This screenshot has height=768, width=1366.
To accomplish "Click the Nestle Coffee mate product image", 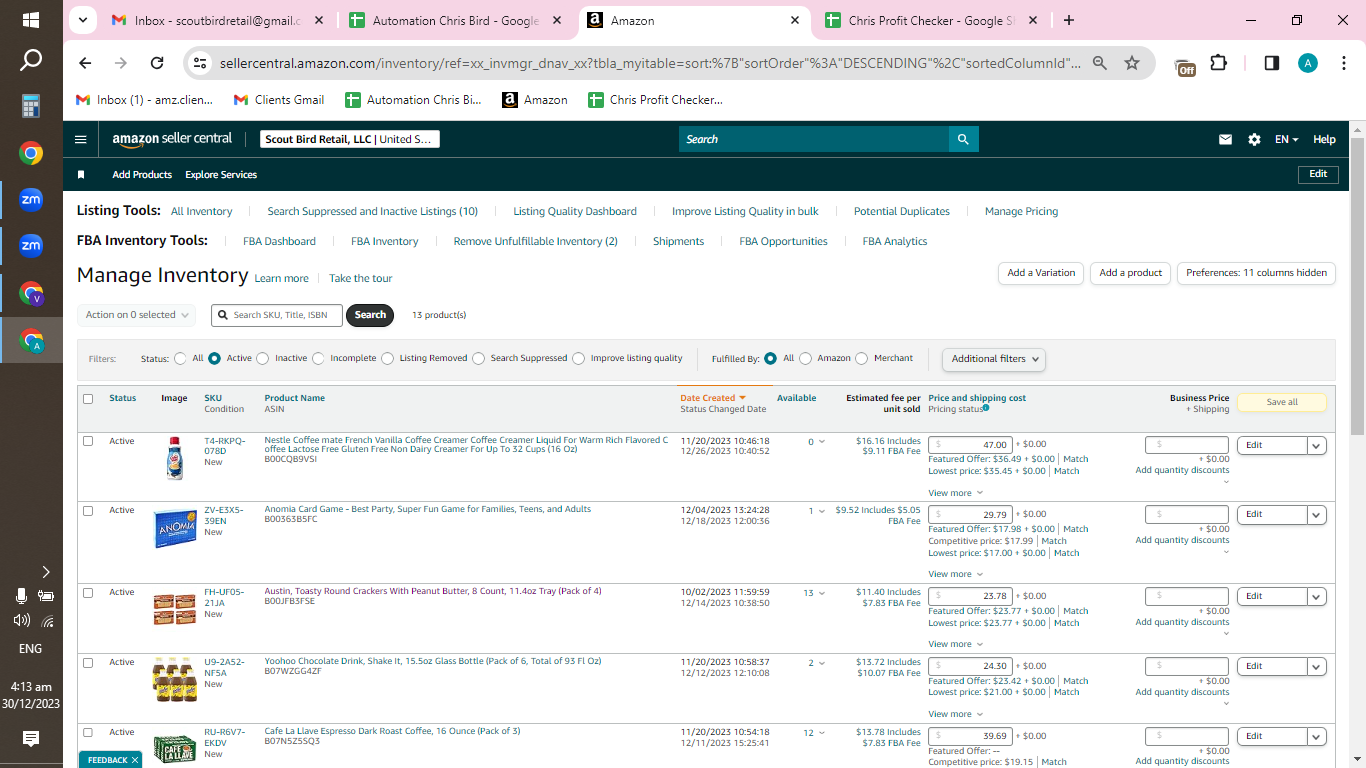I will coord(175,458).
